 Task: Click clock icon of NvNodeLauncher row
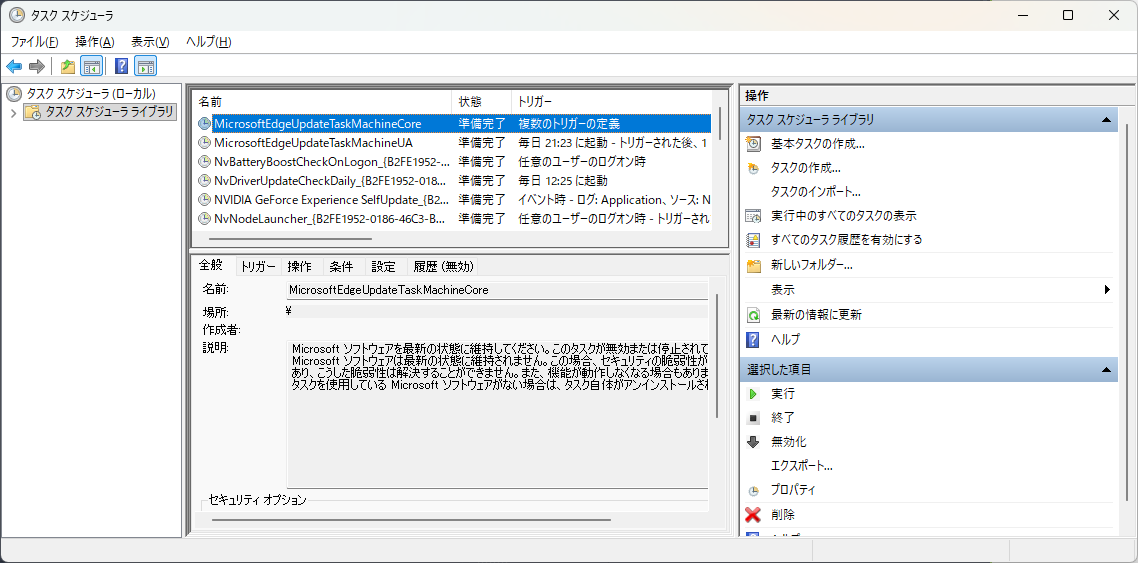coord(204,218)
